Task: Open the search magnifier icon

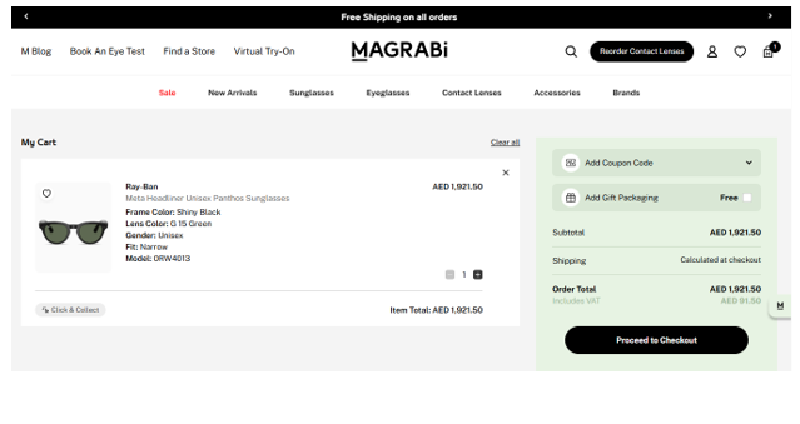Action: point(571,52)
